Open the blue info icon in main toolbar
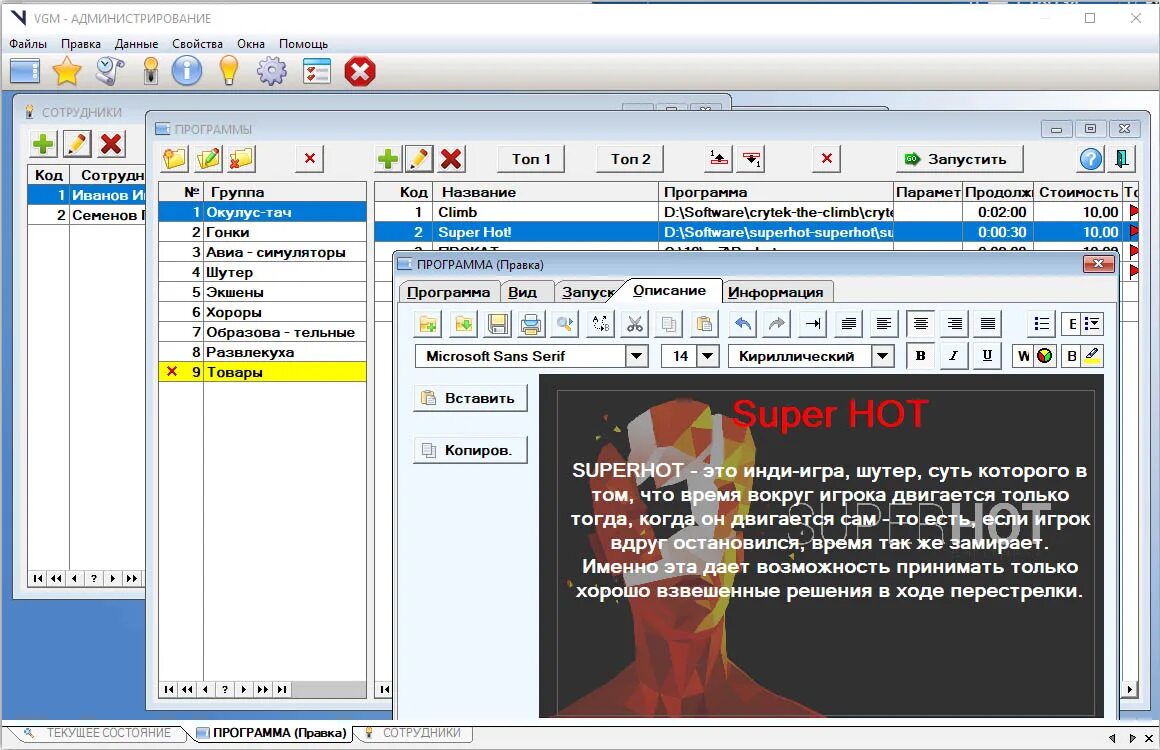This screenshot has height=750, width=1160. pyautogui.click(x=186, y=72)
